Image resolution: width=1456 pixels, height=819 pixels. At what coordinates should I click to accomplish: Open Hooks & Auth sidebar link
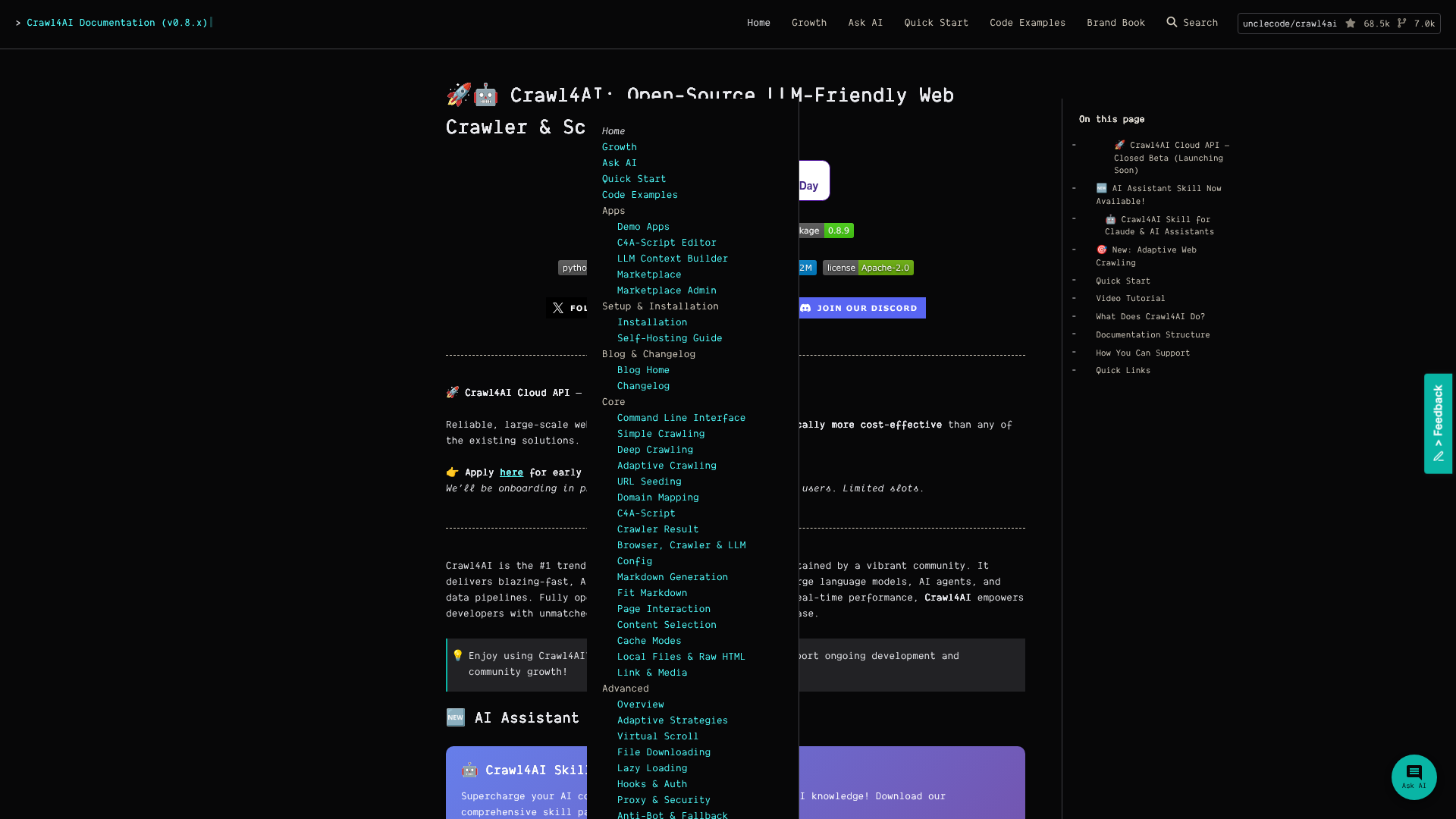(x=652, y=784)
